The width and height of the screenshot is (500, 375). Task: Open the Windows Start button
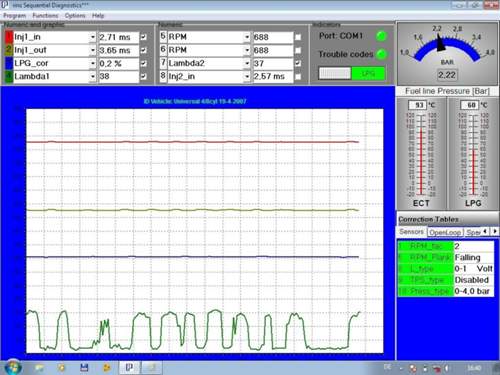pyautogui.click(x=13, y=367)
